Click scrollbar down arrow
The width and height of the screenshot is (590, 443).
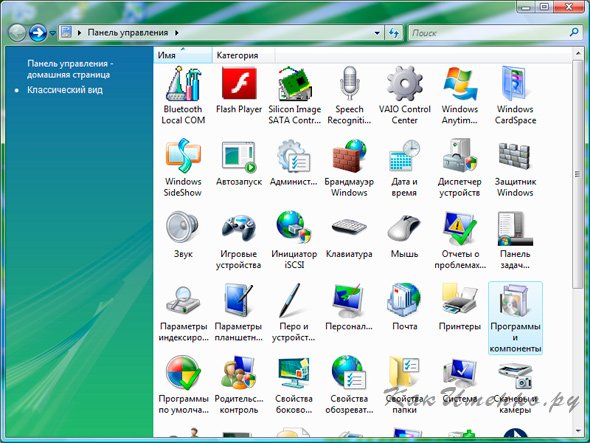tap(578, 431)
